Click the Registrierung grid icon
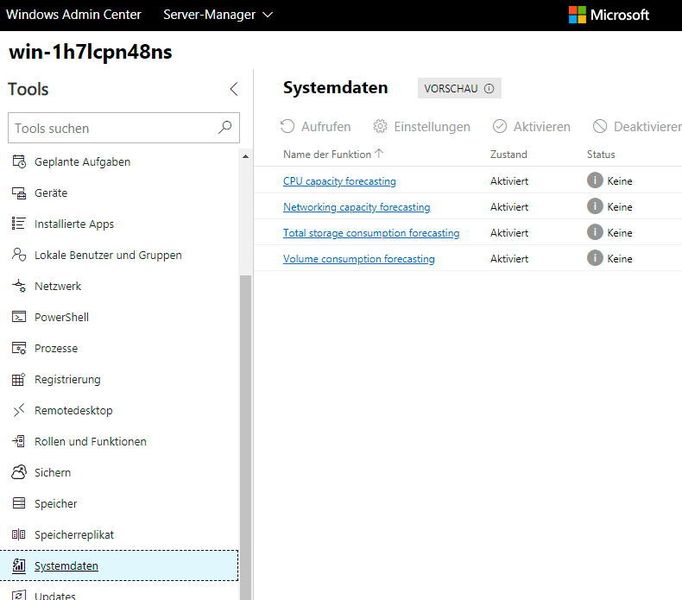Screen dimensions: 682x600 (19, 379)
